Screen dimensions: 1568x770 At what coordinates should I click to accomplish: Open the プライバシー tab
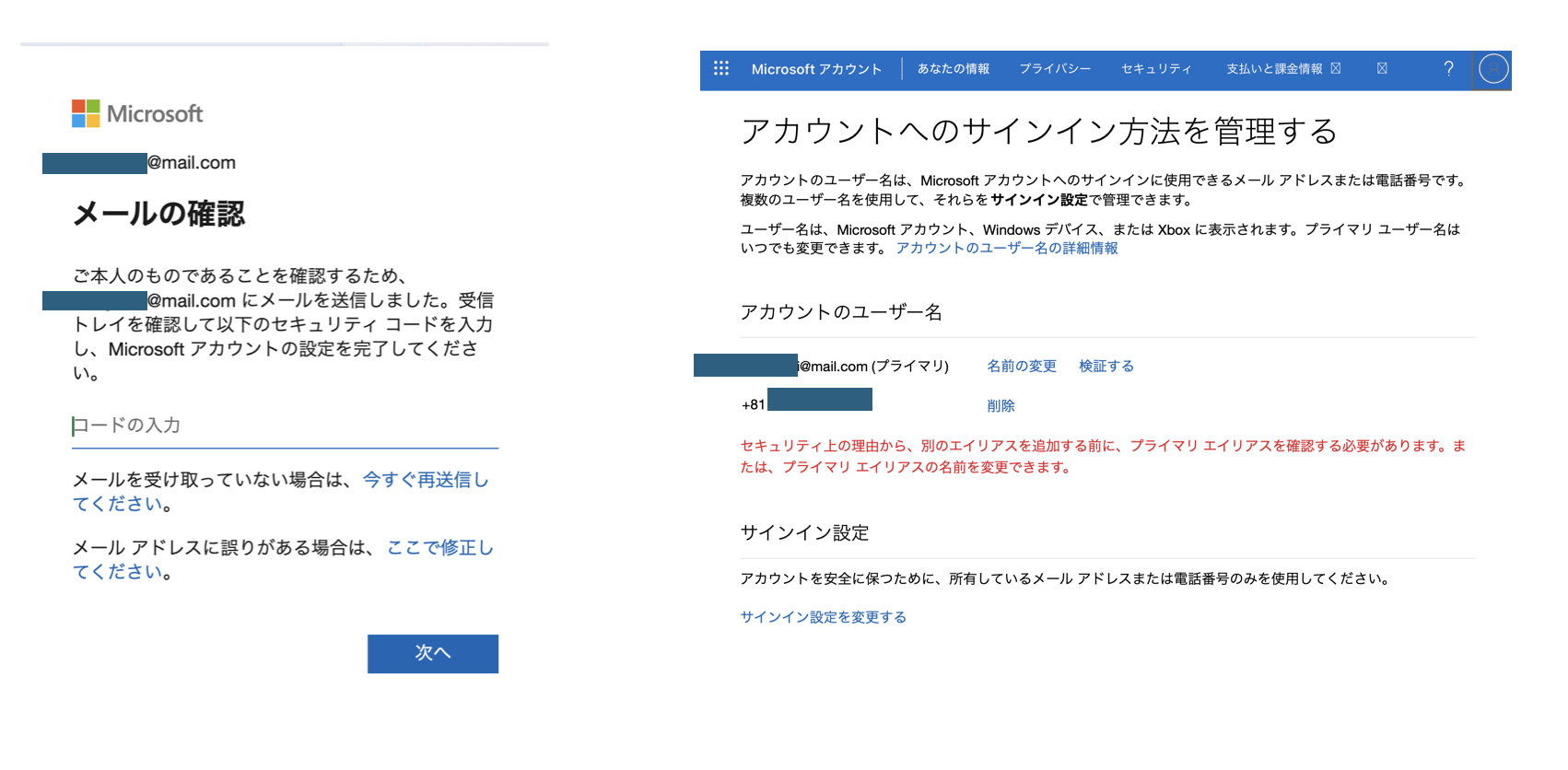[x=1055, y=69]
